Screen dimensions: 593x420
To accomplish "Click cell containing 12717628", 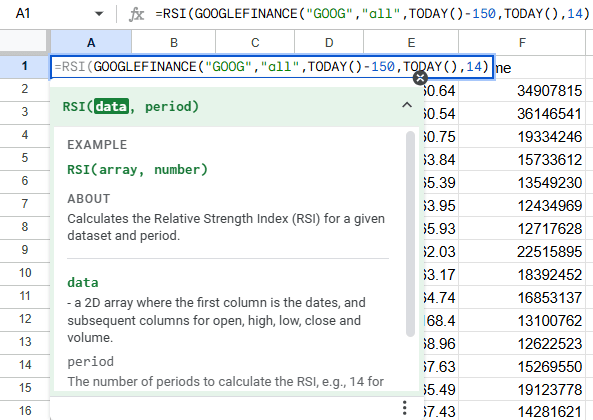I will tap(522, 229).
